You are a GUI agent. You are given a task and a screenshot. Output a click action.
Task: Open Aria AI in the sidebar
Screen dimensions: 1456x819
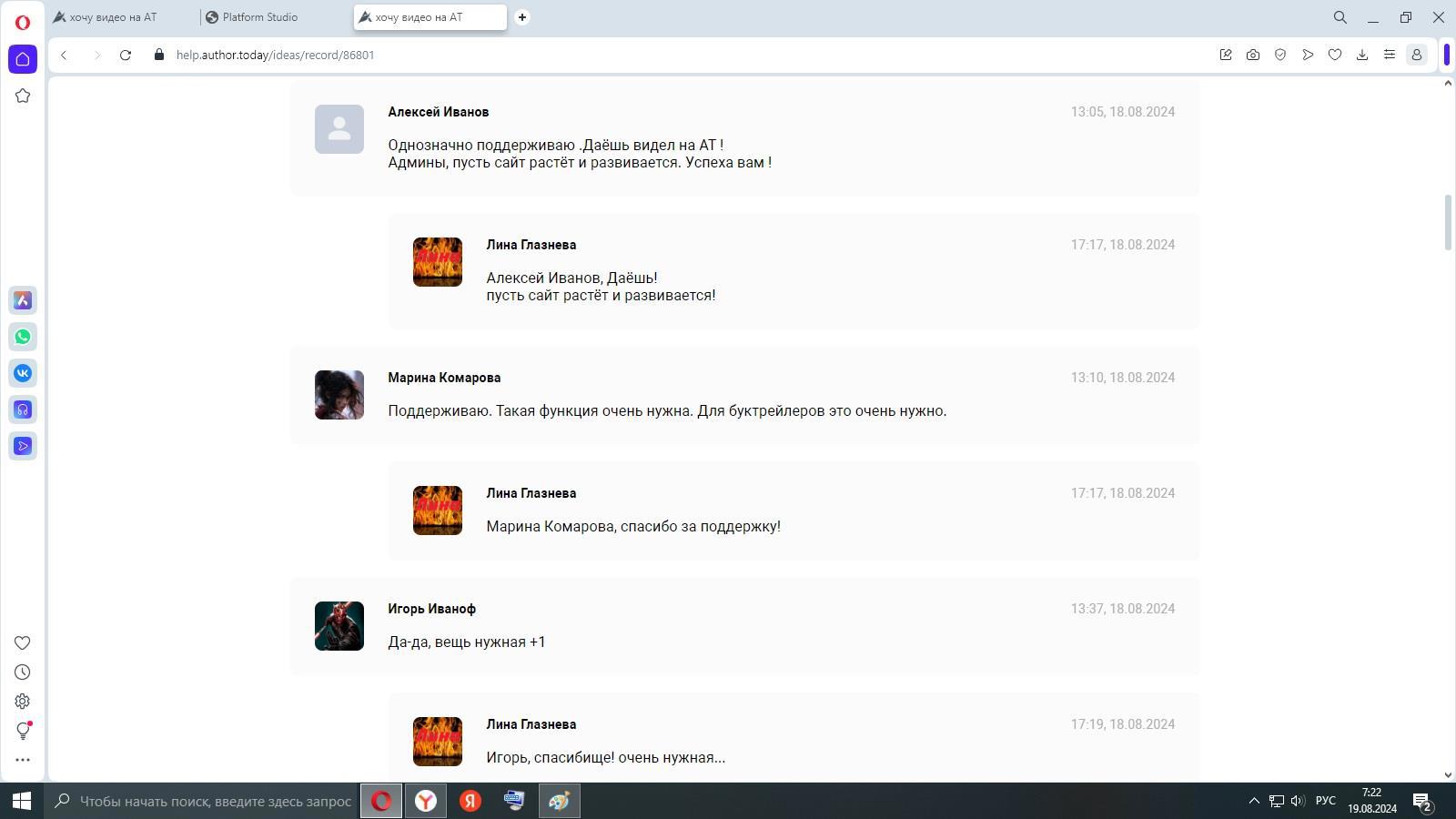coord(23,300)
